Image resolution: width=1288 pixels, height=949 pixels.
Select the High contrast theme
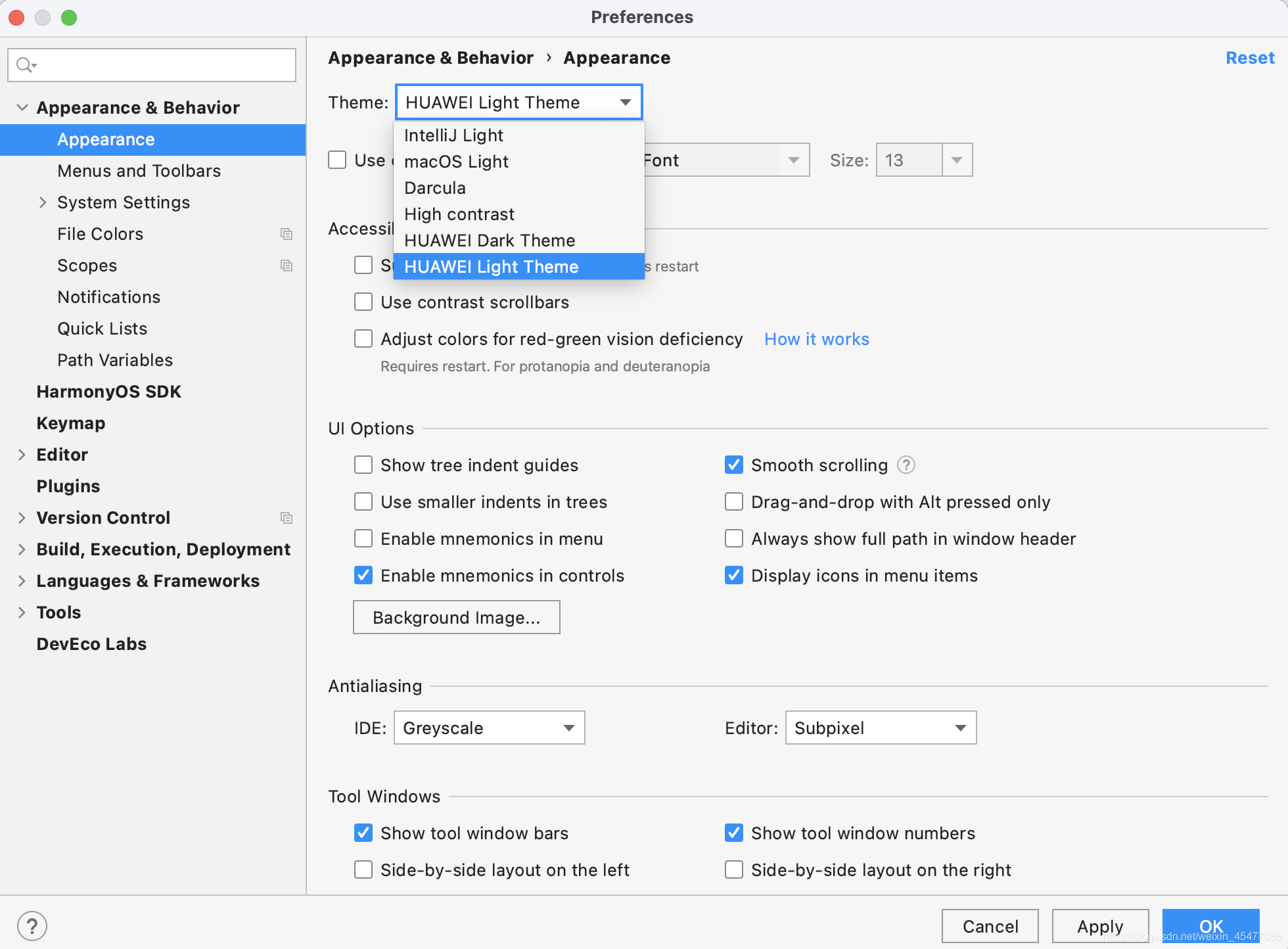[459, 214]
